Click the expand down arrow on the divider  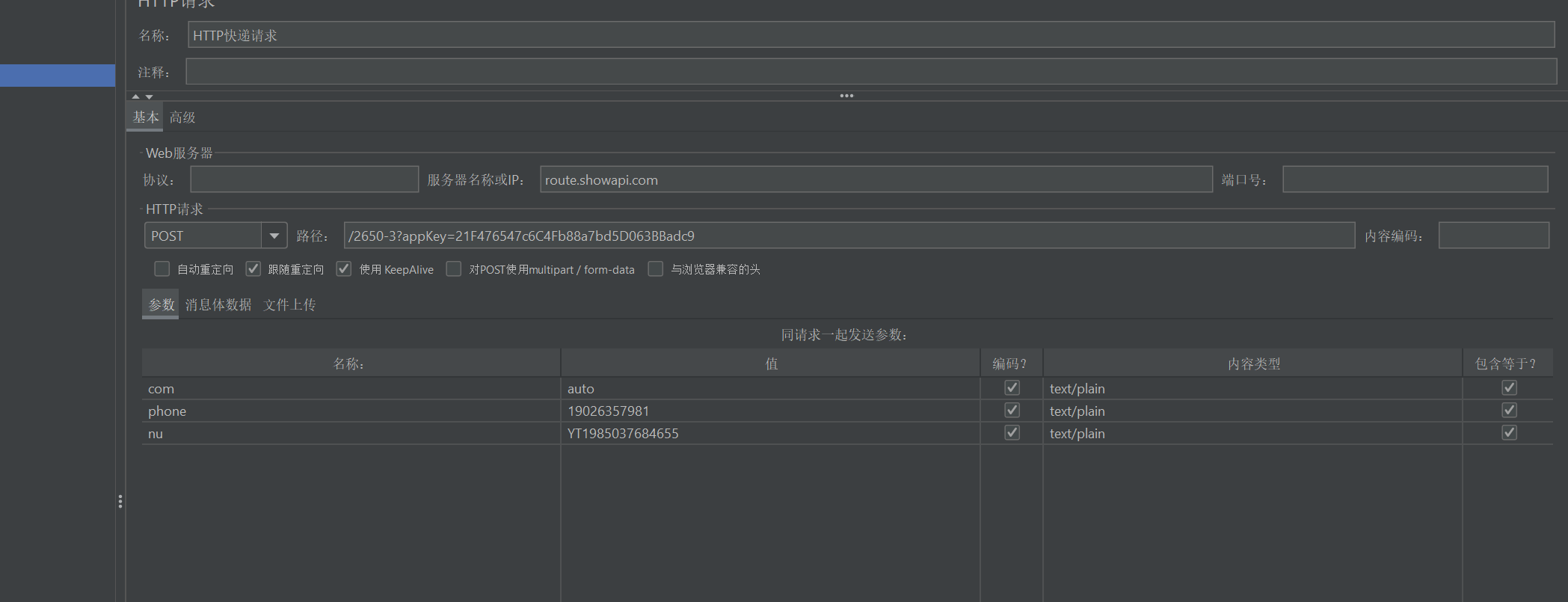[149, 96]
